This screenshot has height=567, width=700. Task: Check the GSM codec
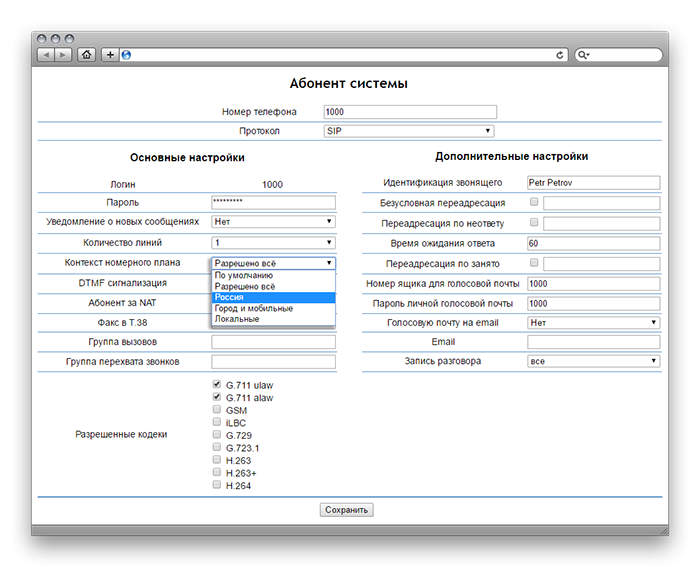217,409
